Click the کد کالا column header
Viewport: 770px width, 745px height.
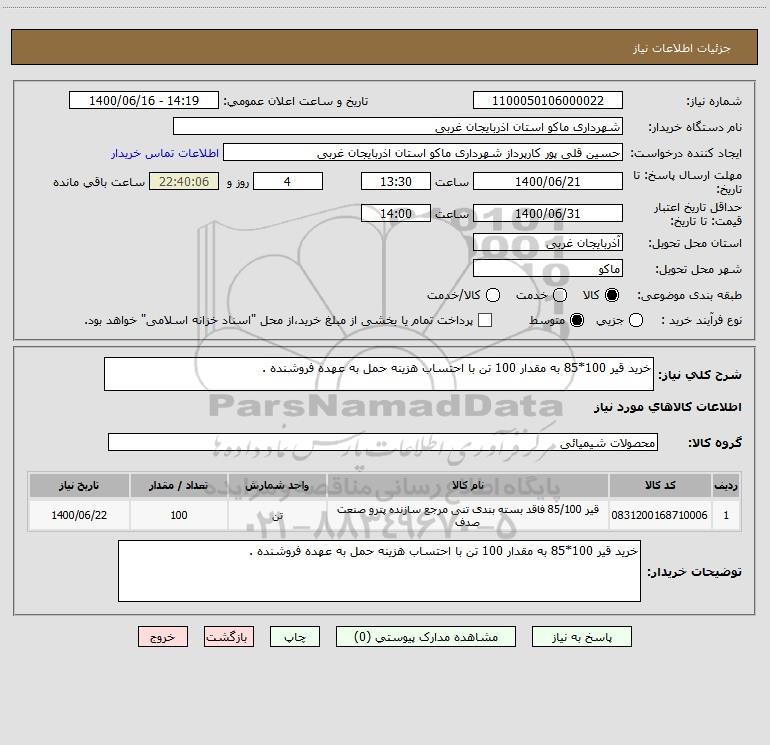pos(660,485)
